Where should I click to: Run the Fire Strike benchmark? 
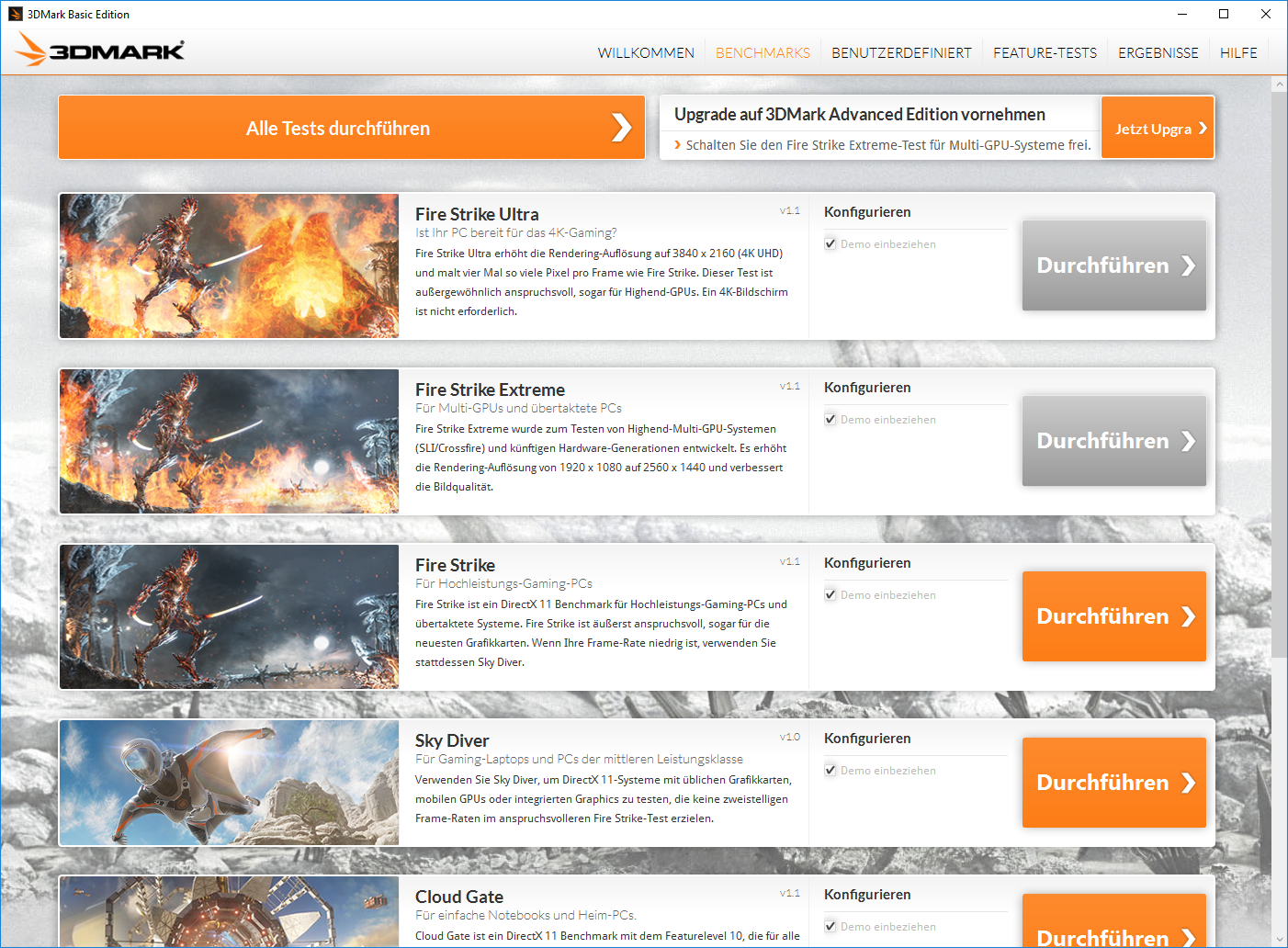click(1114, 616)
